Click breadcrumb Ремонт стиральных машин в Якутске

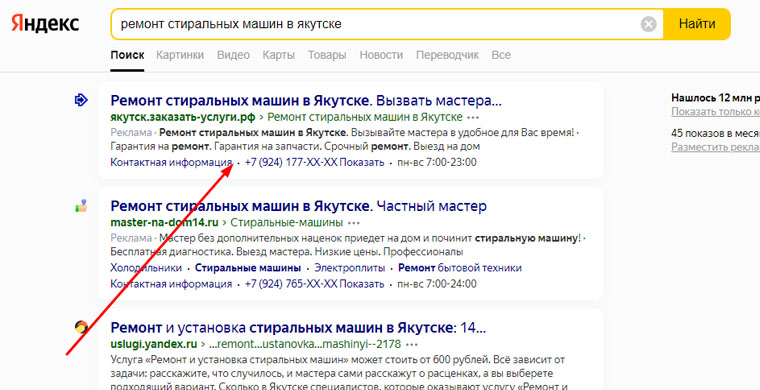coord(365,117)
